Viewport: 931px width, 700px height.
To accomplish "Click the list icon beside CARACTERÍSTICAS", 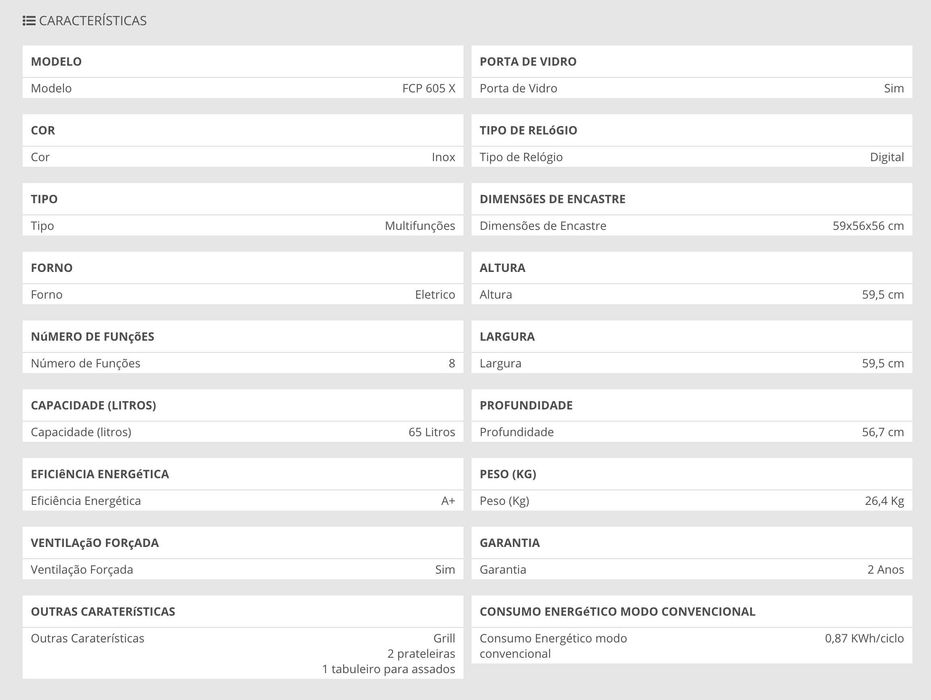I will (x=29, y=20).
